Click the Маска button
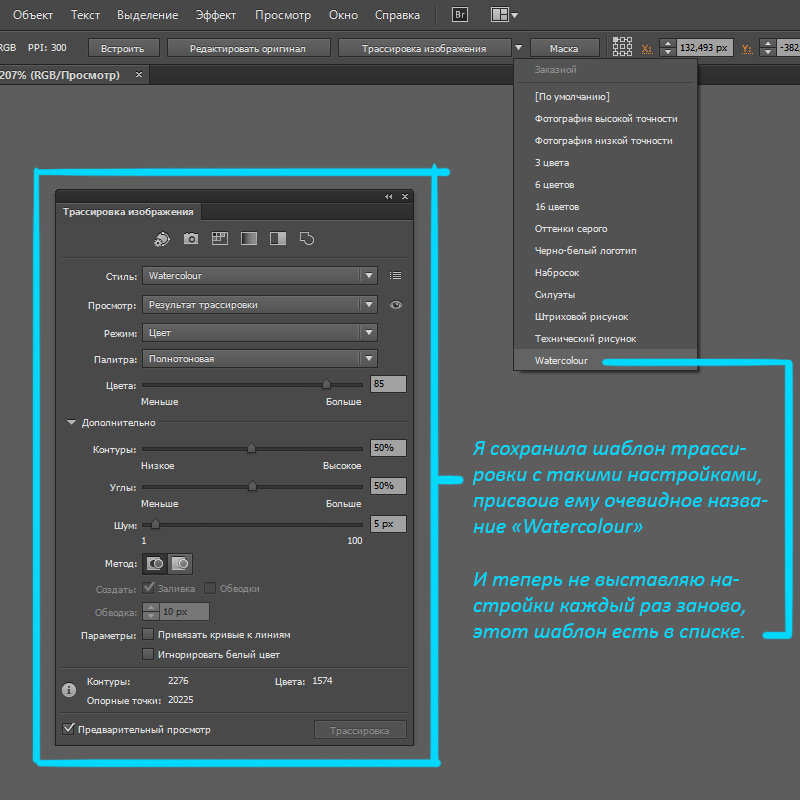800x800 pixels. [x=565, y=48]
